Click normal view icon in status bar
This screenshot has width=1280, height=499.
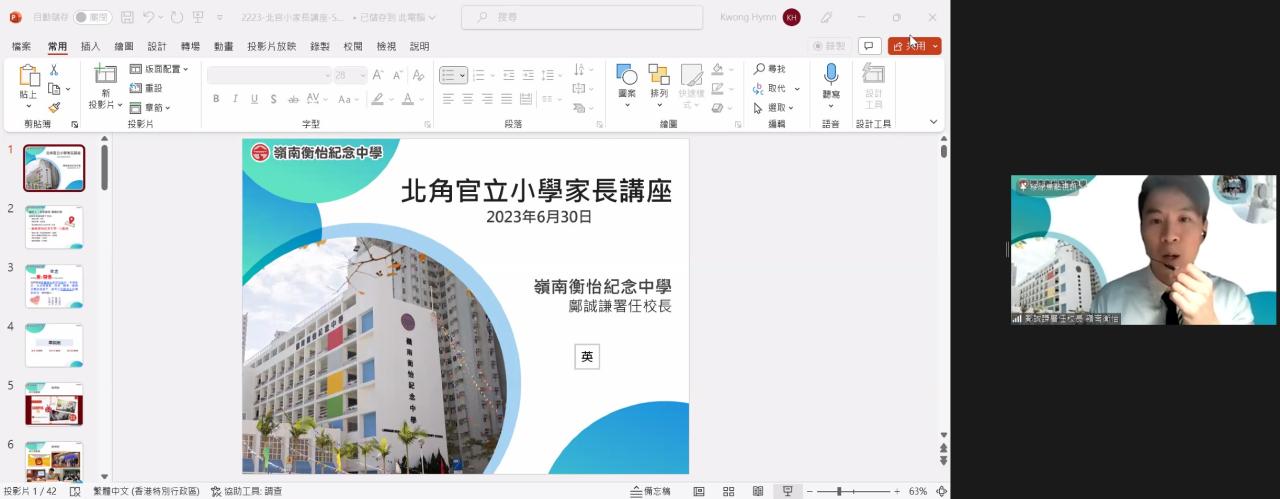click(699, 491)
